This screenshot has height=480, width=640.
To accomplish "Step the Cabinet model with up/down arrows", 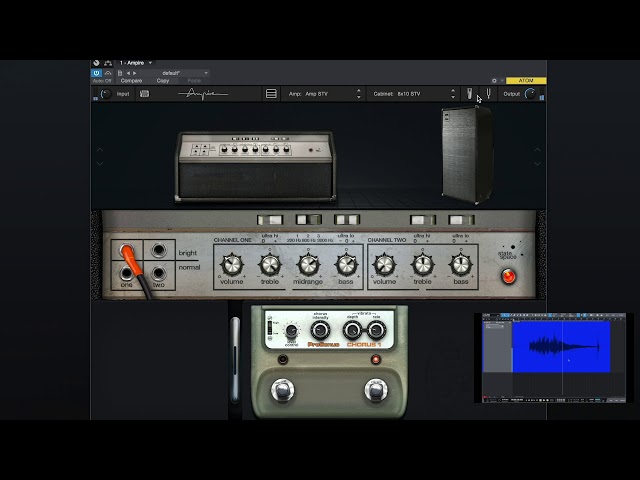I will [453, 94].
